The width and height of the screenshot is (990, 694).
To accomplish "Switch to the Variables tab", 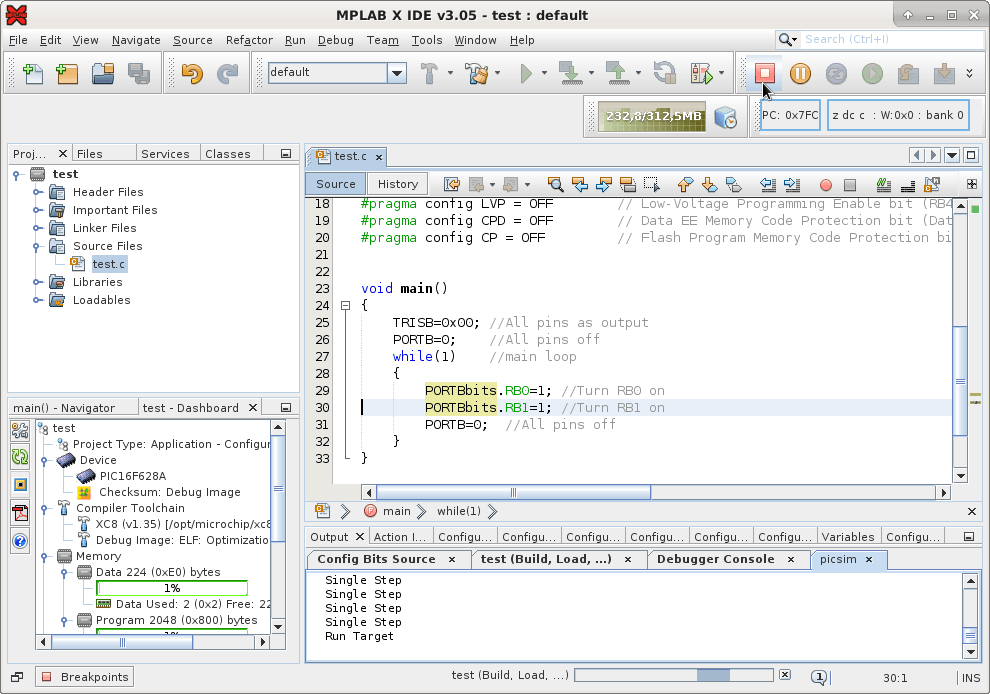I will (x=848, y=537).
